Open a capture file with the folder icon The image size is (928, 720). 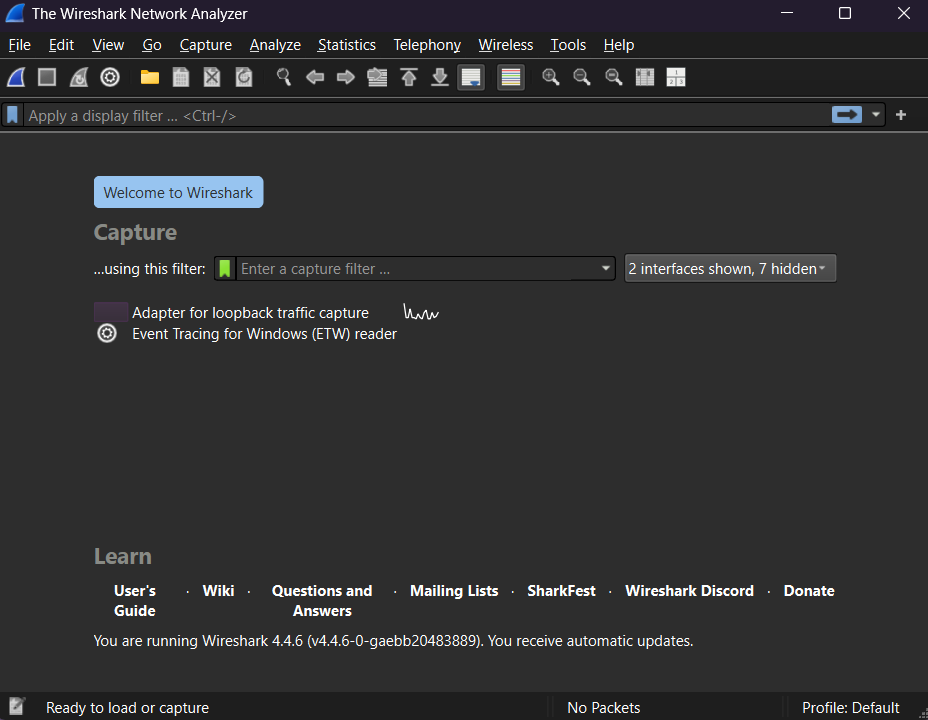[150, 77]
